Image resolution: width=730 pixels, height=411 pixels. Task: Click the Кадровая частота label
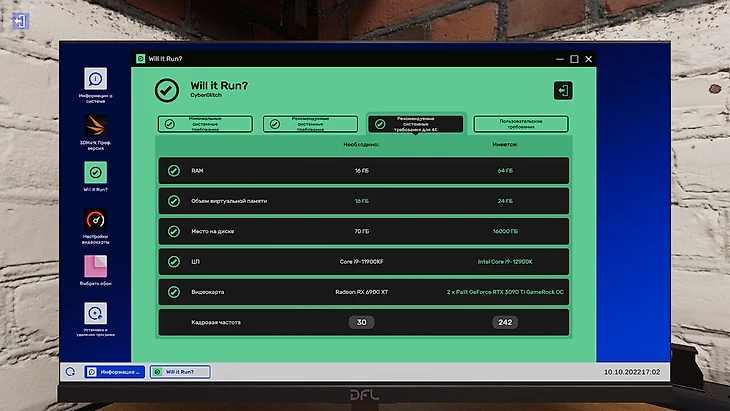click(x=216, y=322)
